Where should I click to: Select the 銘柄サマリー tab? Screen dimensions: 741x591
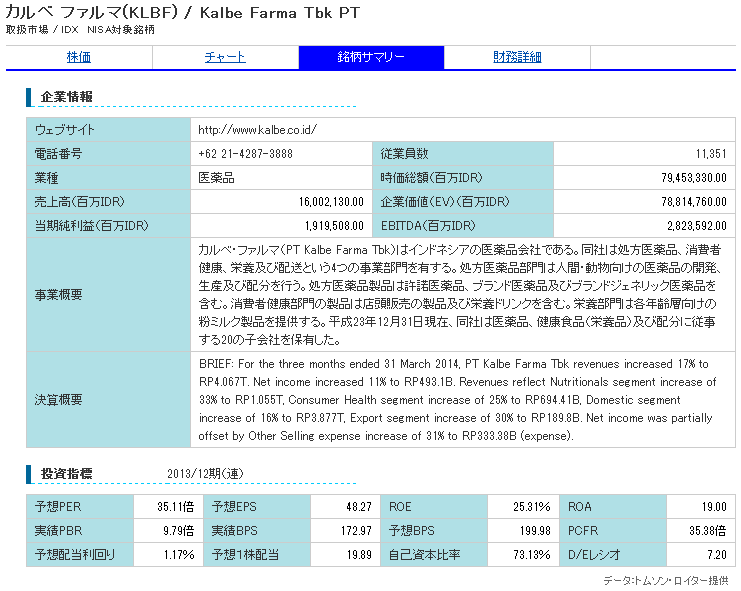click(x=371, y=57)
